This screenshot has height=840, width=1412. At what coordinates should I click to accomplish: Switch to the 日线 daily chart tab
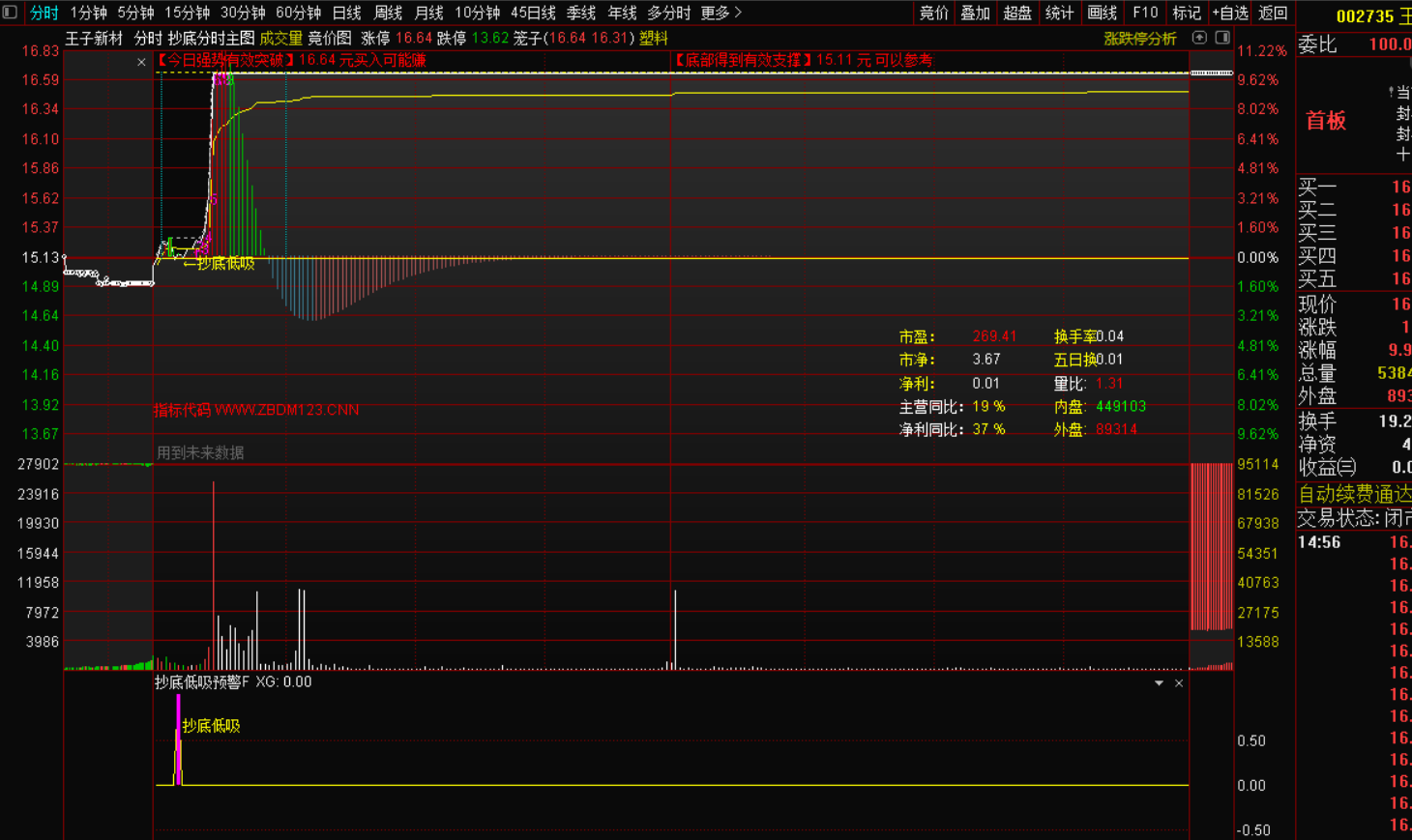point(346,13)
